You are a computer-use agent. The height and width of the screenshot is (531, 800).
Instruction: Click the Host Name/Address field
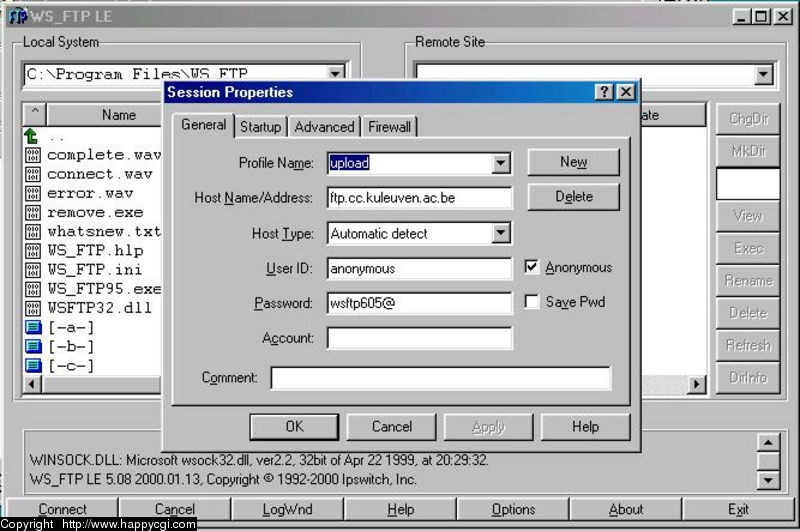click(419, 198)
